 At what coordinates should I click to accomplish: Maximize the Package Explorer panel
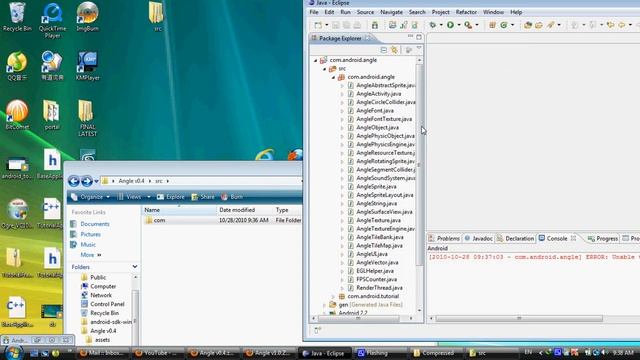tap(419, 37)
